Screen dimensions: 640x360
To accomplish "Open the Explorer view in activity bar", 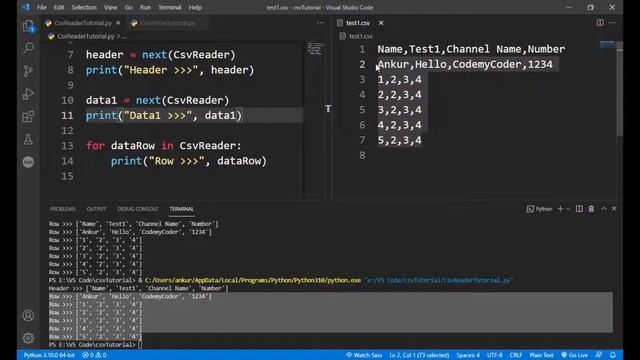I will point(28,26).
